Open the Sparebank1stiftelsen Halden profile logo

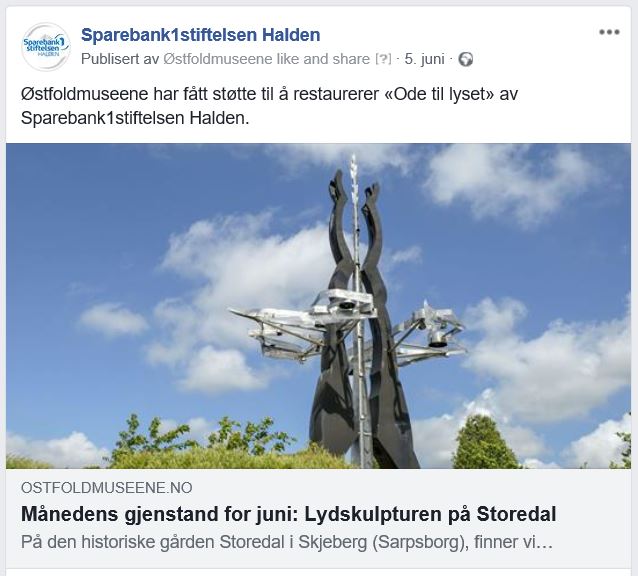click(x=46, y=47)
